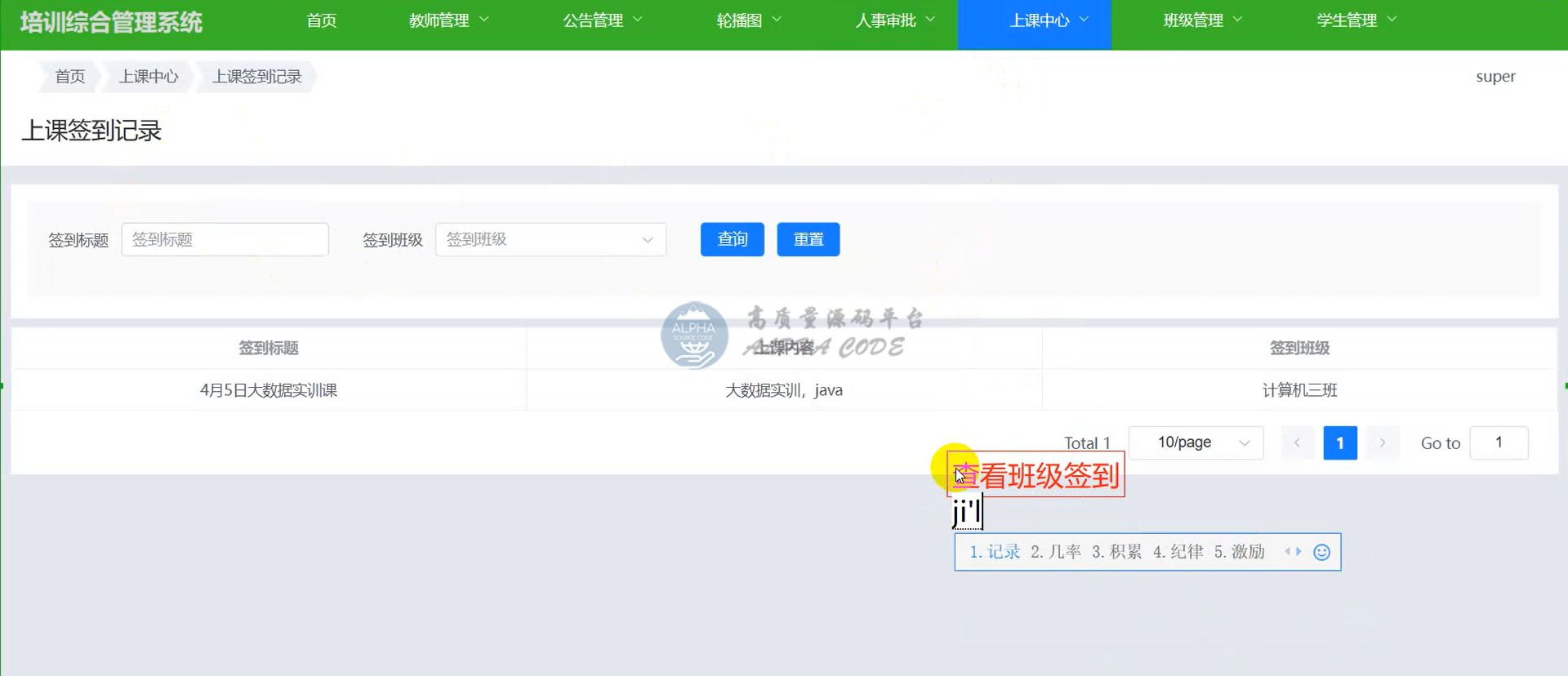Click the 首页 breadcrumb link
This screenshot has height=676, width=1568.
pos(70,77)
